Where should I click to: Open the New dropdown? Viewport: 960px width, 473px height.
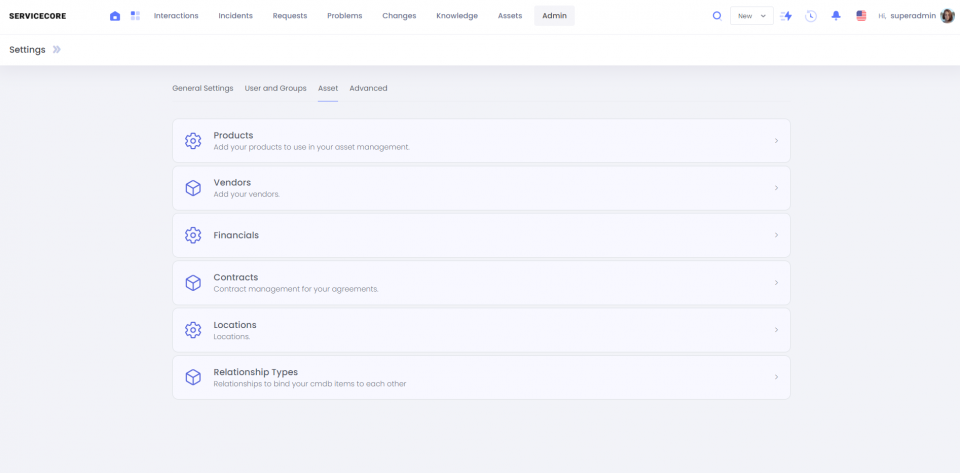[x=751, y=16]
